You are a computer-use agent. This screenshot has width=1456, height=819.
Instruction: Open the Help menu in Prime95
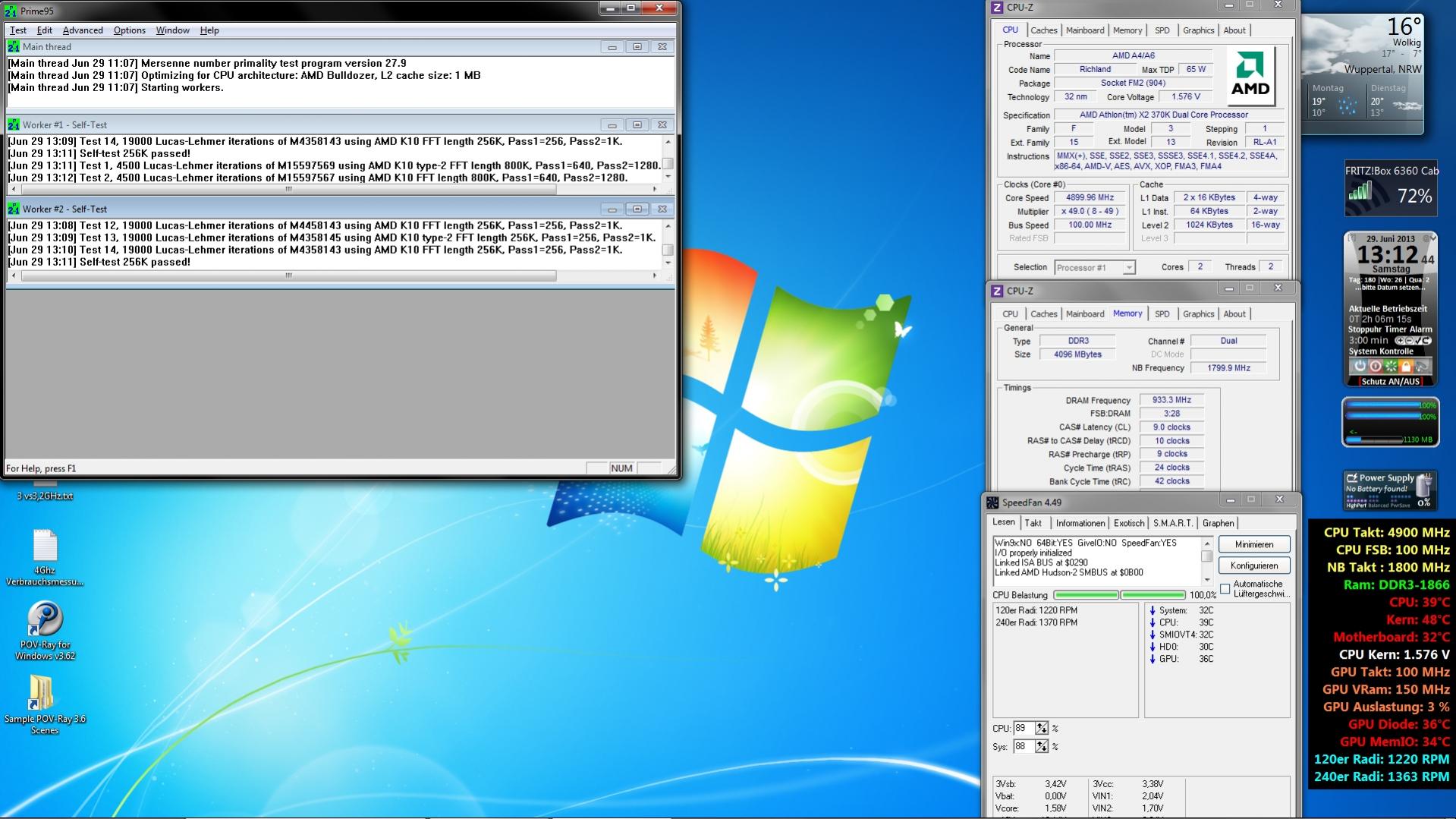click(x=209, y=30)
